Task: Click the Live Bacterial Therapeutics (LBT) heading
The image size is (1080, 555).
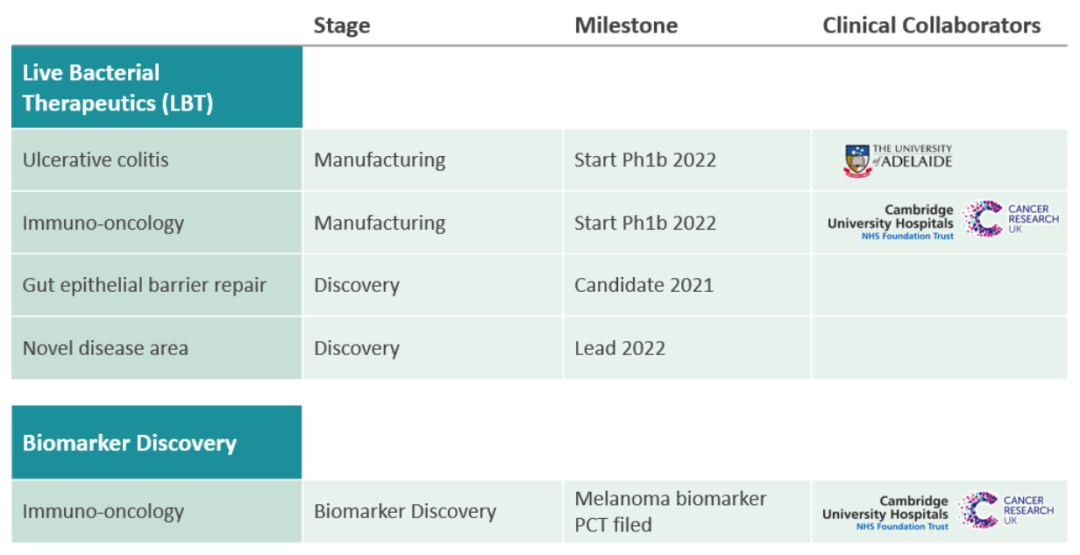Action: 118,88
